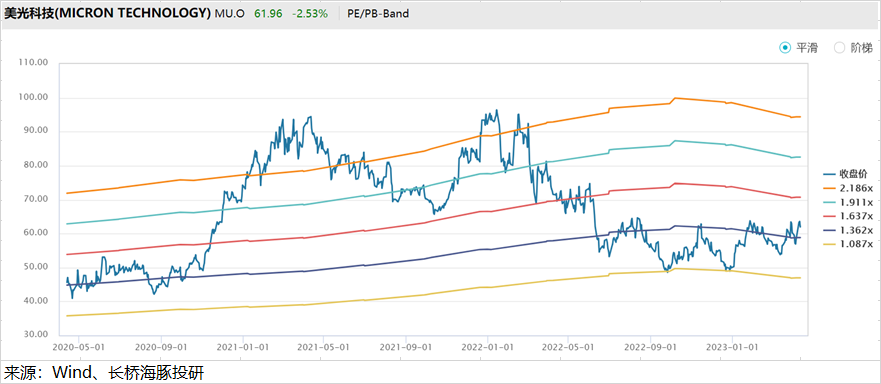This screenshot has height=384, width=881.
Task: Select the 平滑 radio button
Action: point(784,48)
